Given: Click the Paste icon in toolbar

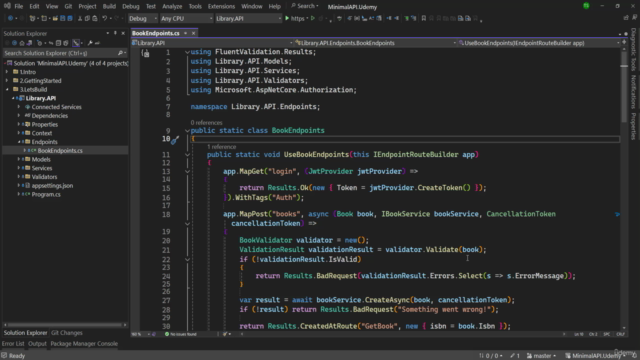Looking at the screenshot, I should (x=95, y=18).
